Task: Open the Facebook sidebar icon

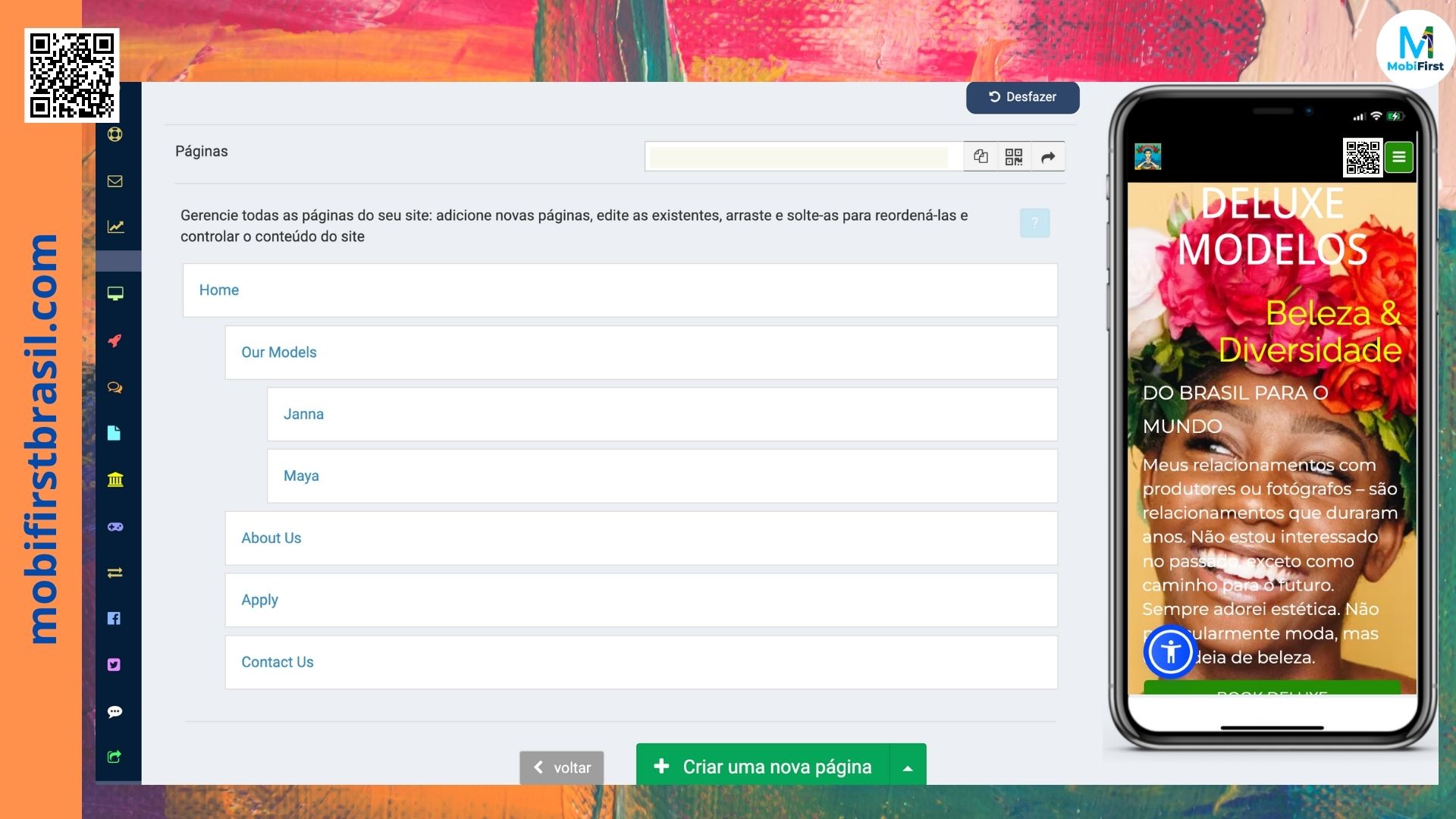Action: pyautogui.click(x=115, y=619)
